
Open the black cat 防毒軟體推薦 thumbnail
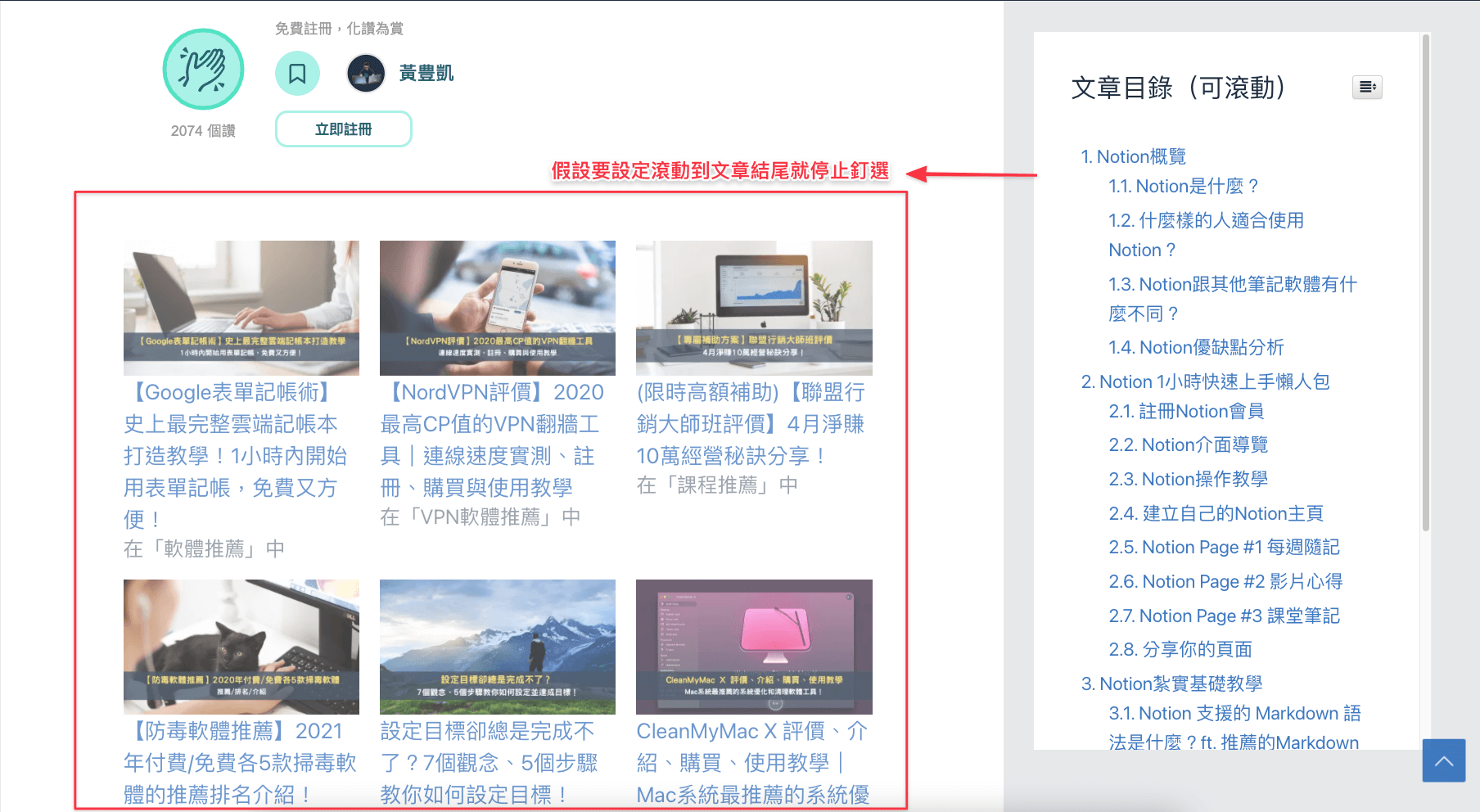coord(241,647)
